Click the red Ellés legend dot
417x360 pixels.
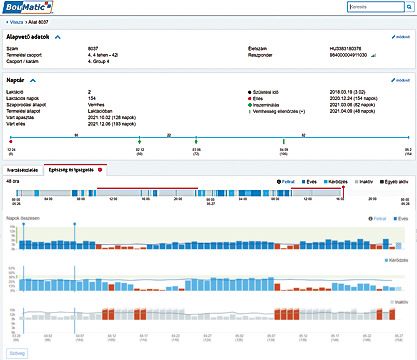[x=250, y=99]
